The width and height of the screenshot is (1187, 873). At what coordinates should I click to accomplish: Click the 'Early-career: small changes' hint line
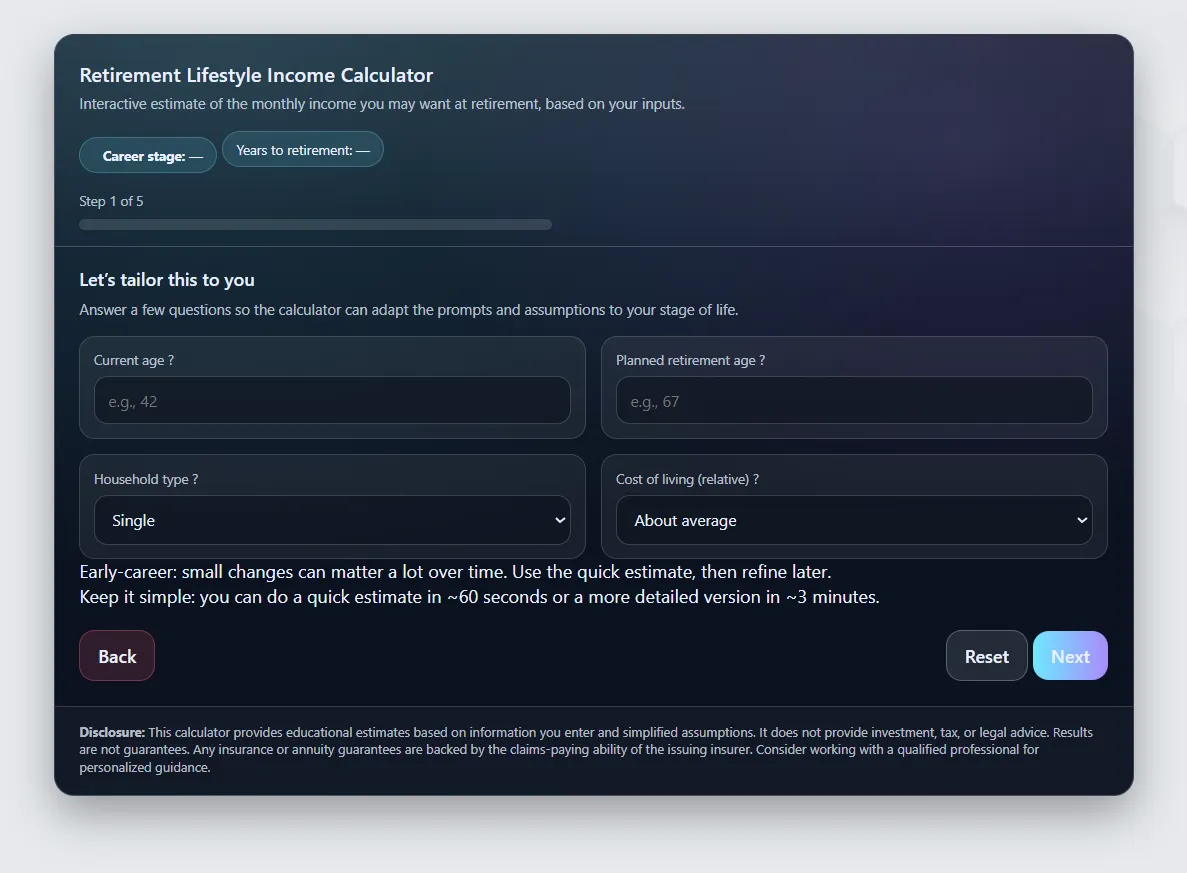(x=455, y=572)
